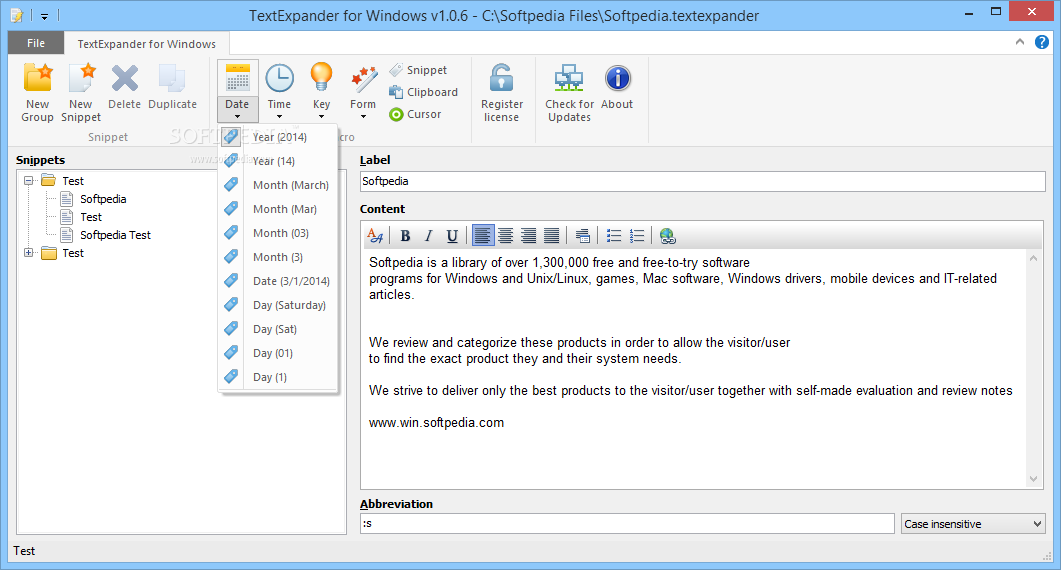Image resolution: width=1061 pixels, height=570 pixels.
Task: Choose Month (03) date format
Action: (277, 233)
